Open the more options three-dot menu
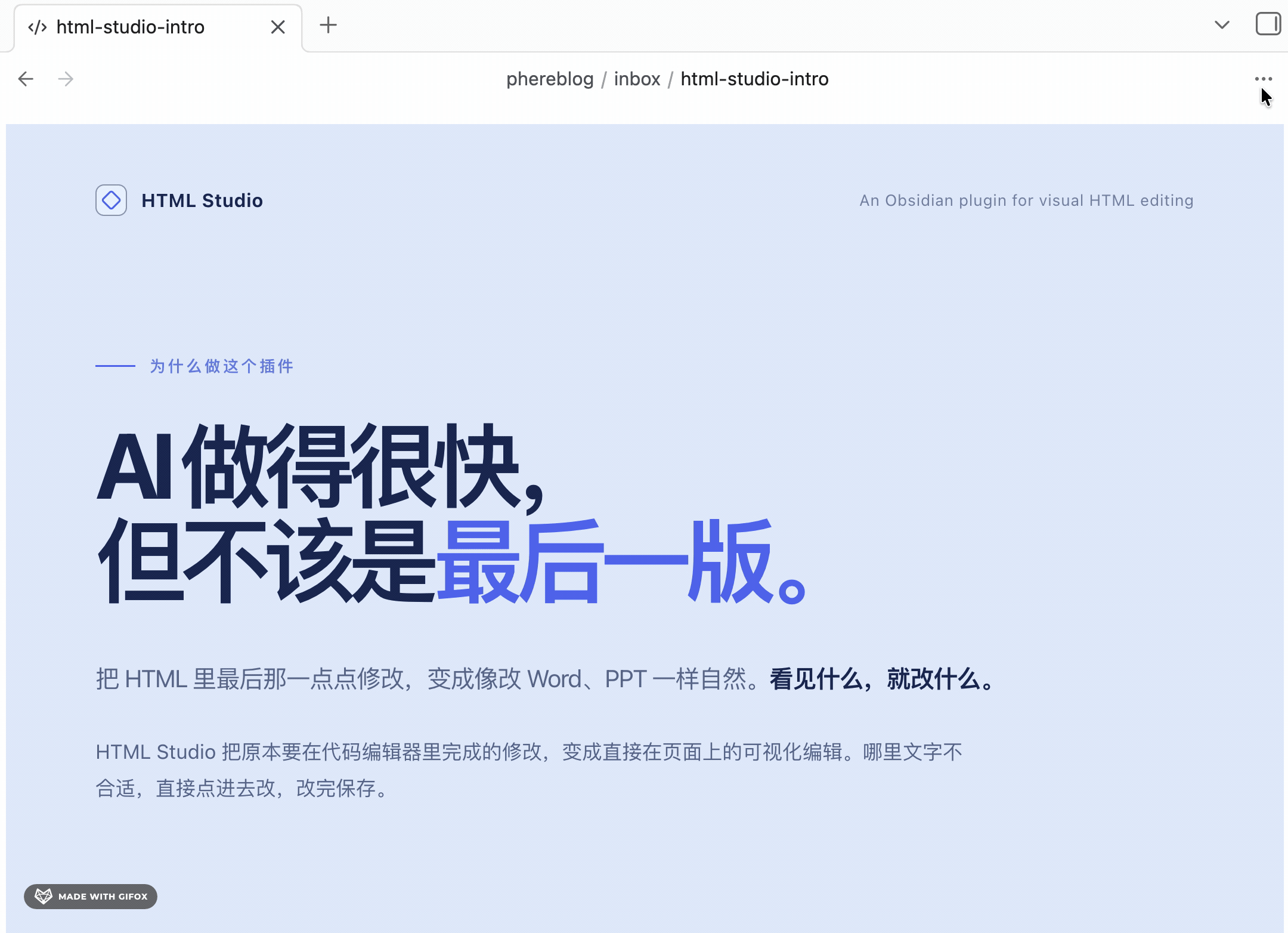Image resolution: width=1288 pixels, height=933 pixels. click(1263, 79)
